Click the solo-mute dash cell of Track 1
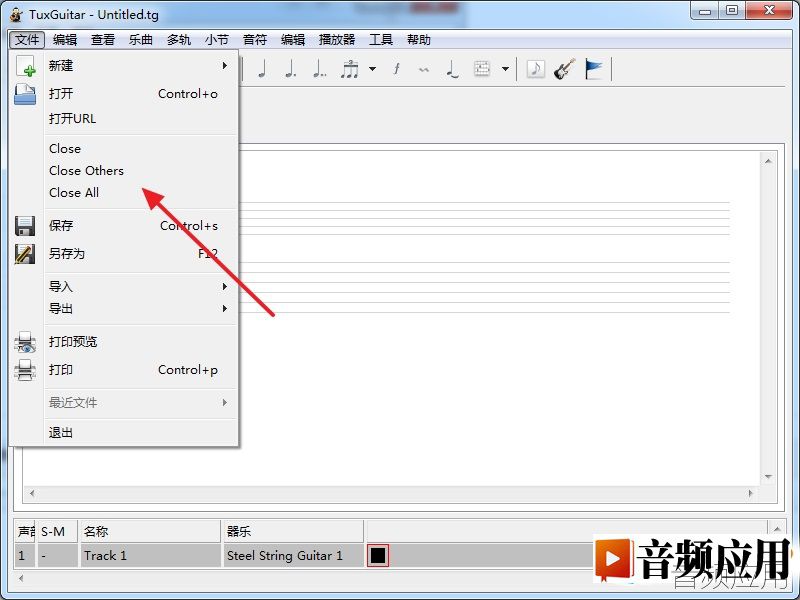 point(57,556)
